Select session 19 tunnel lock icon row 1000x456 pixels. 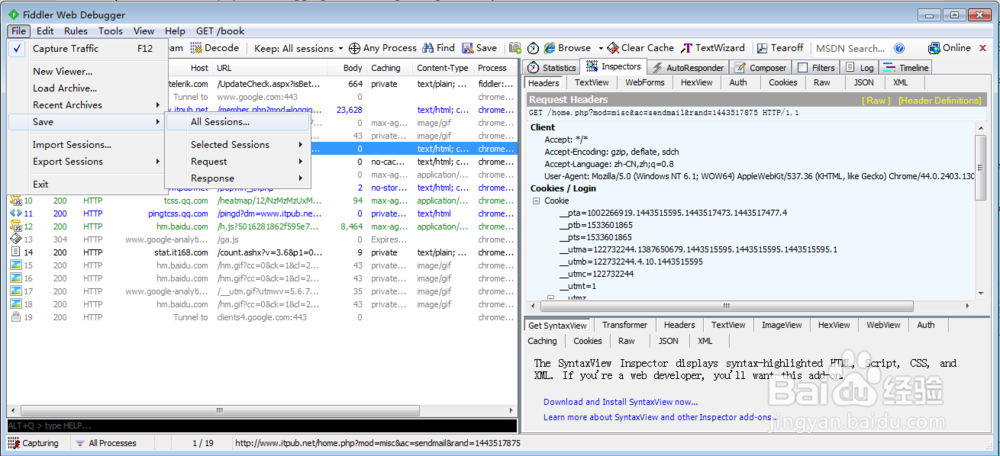click(16, 317)
